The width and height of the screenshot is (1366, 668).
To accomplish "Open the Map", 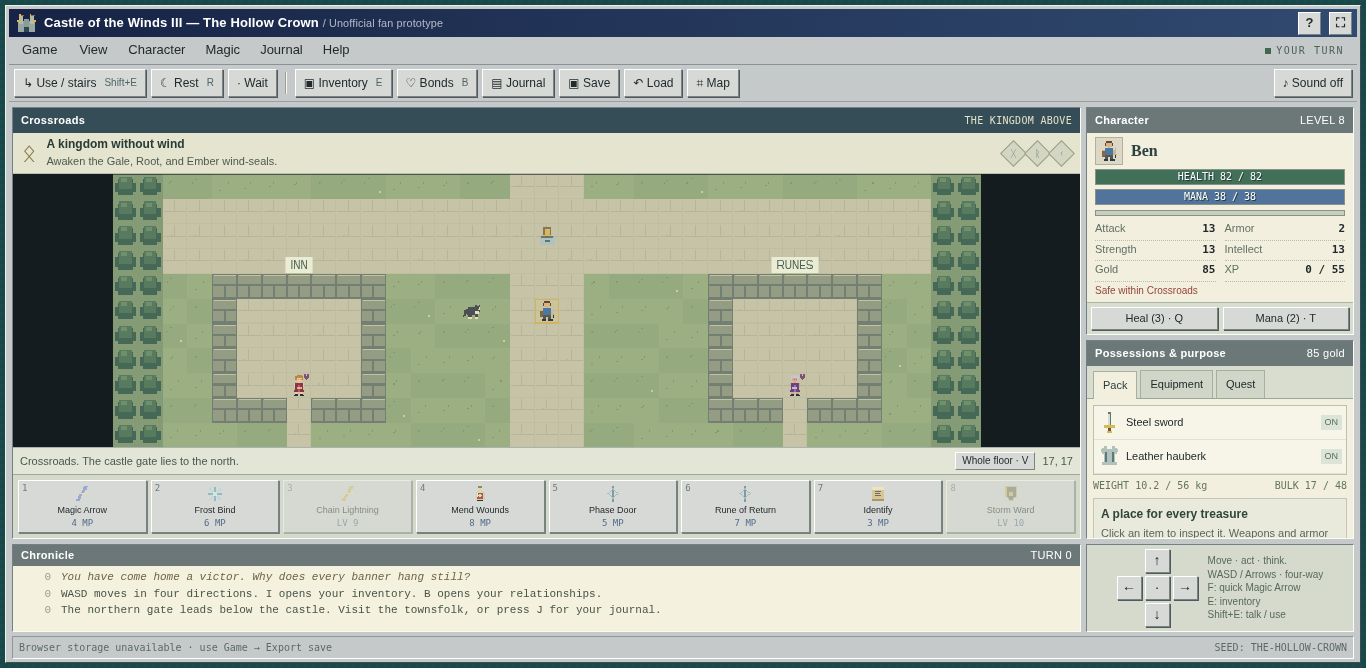I will 713,83.
